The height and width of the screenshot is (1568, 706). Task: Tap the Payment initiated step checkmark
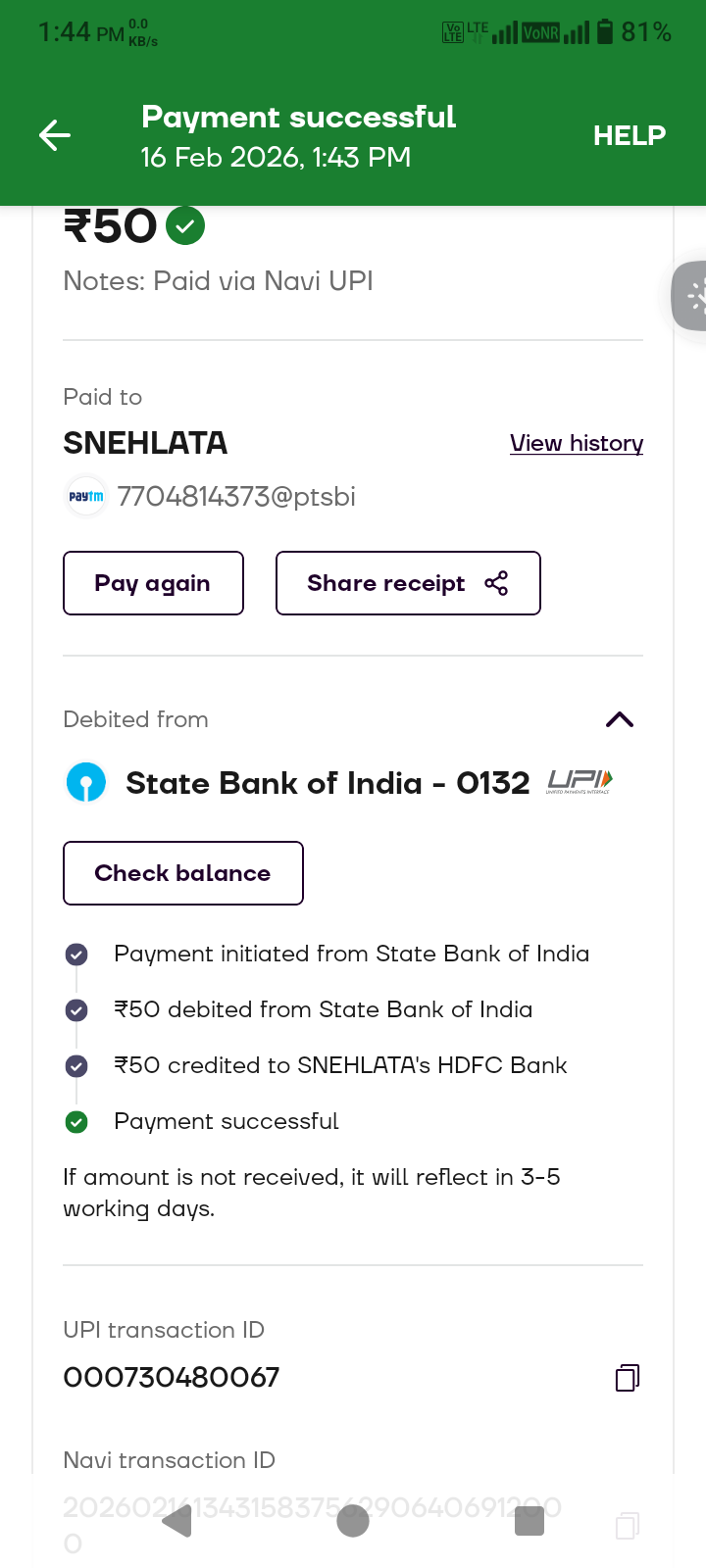coord(76,955)
